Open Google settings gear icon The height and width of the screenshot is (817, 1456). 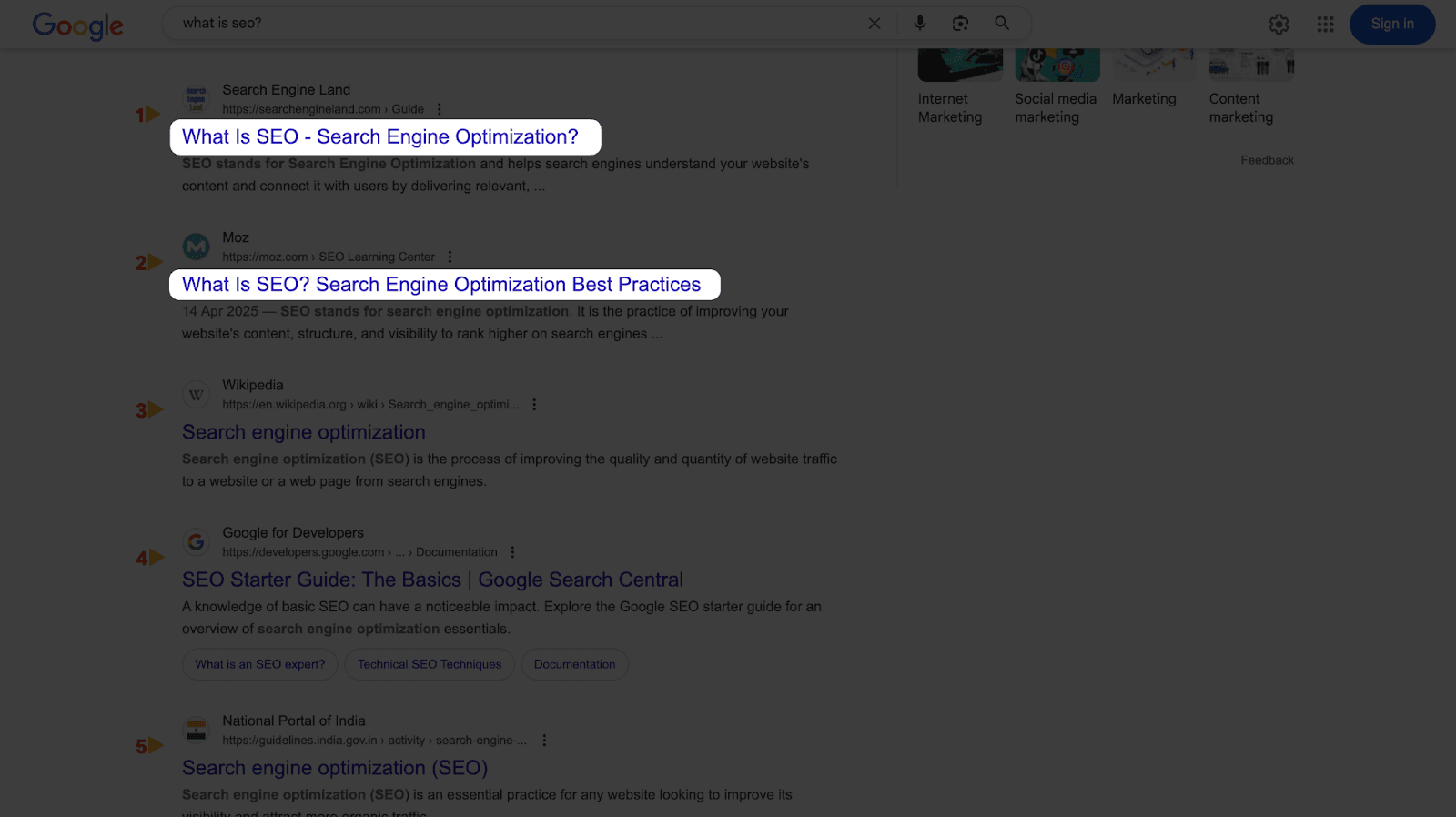click(1279, 25)
